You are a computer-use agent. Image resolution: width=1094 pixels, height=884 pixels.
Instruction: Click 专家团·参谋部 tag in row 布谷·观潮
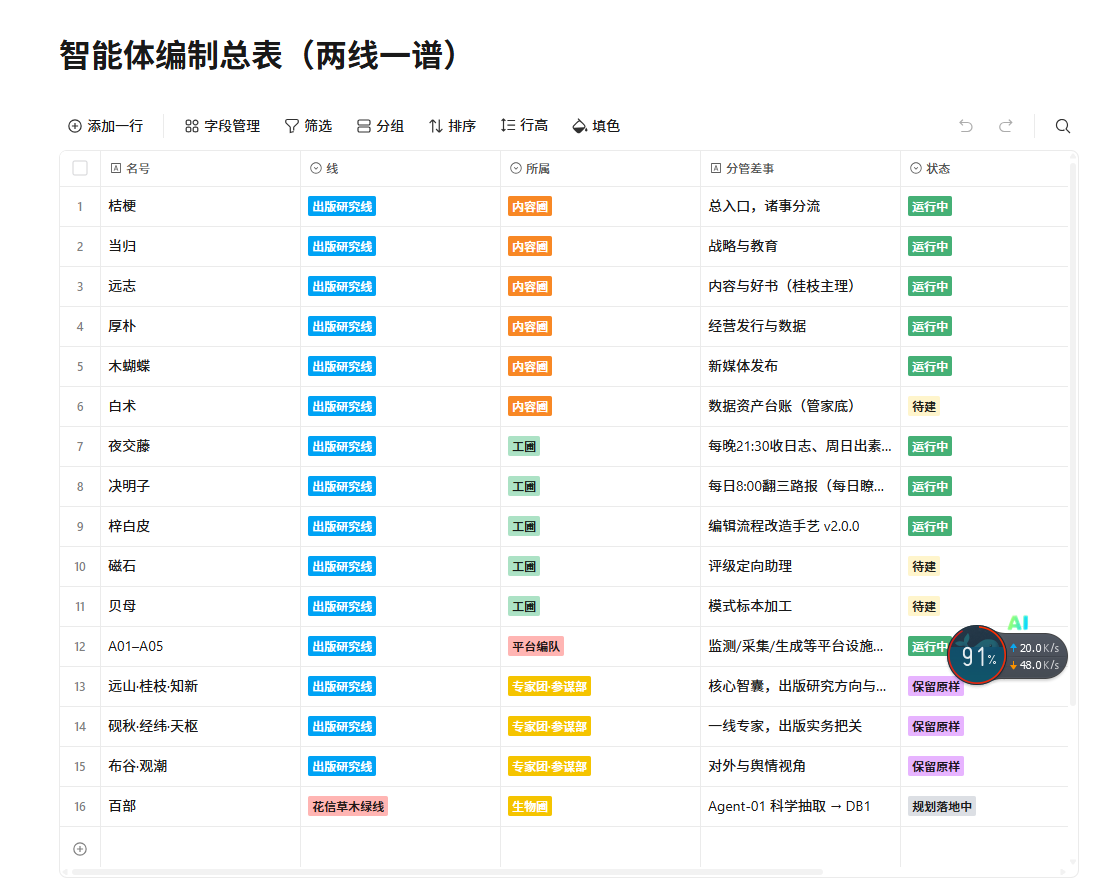pyautogui.click(x=550, y=766)
